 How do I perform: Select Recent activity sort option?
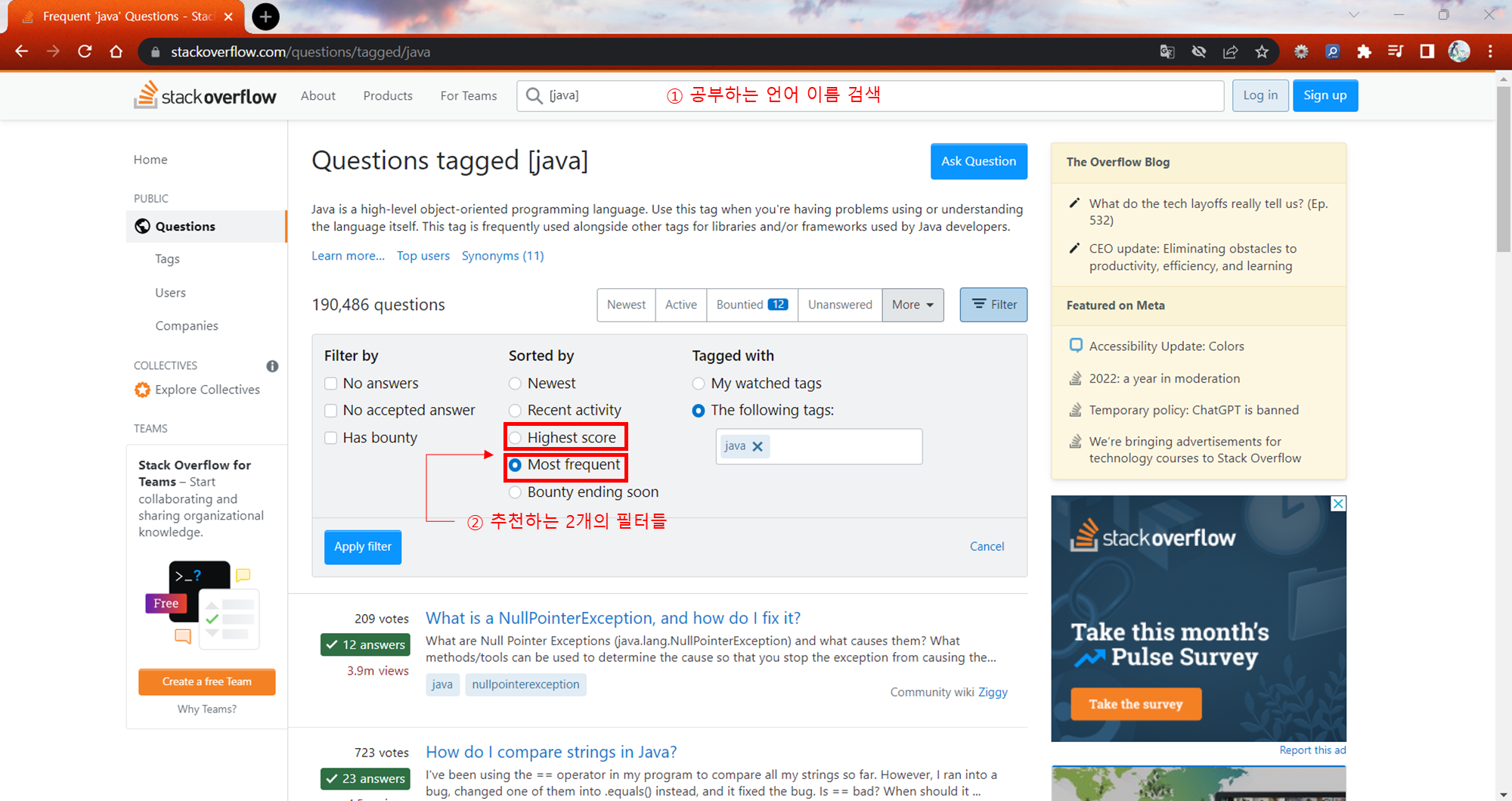click(515, 411)
